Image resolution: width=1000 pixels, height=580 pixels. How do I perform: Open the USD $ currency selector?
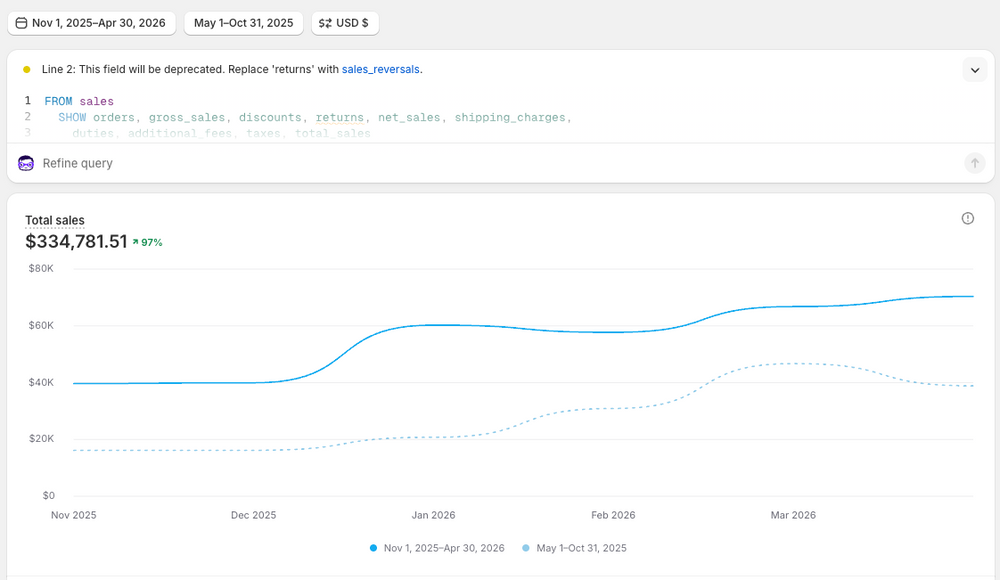(x=345, y=23)
